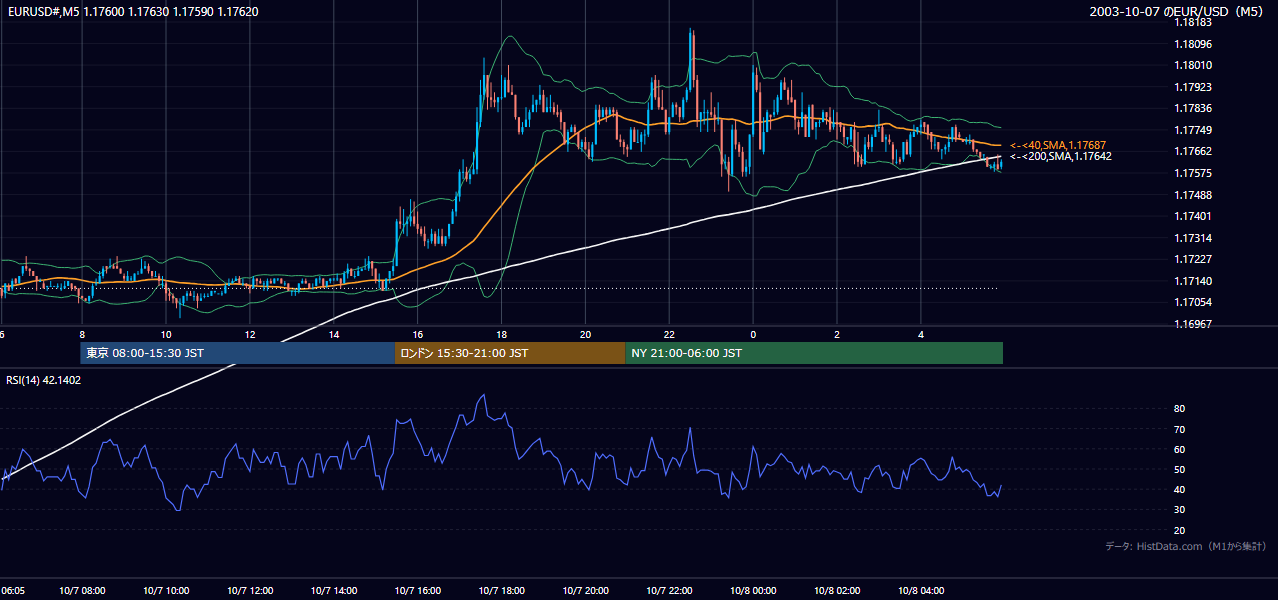Click the 10/7 18:00 time label
Viewport: 1278px width, 600px height.
[502, 591]
